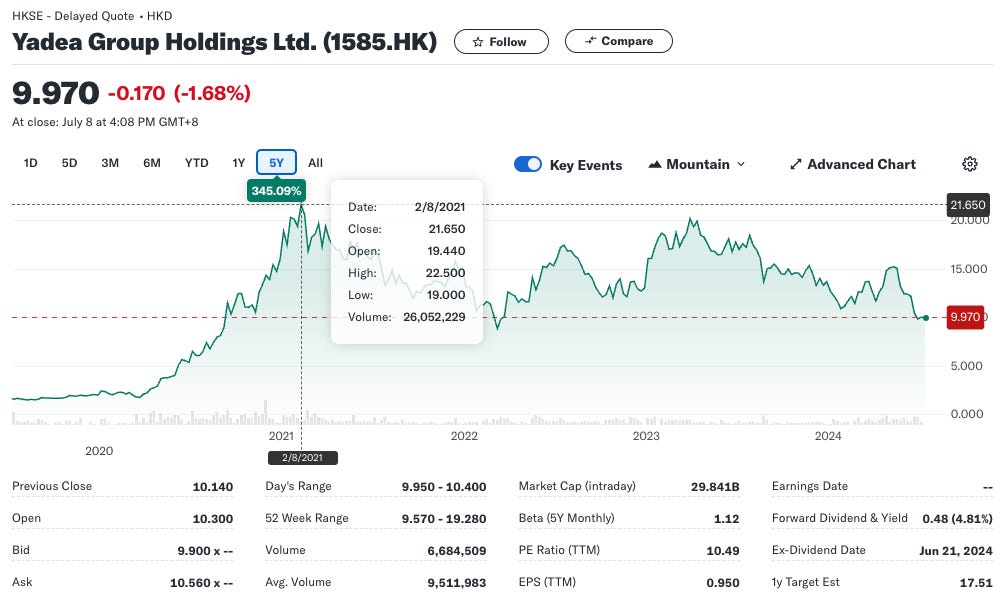
Task: Click the Open value 10.300
Action: click(x=213, y=519)
